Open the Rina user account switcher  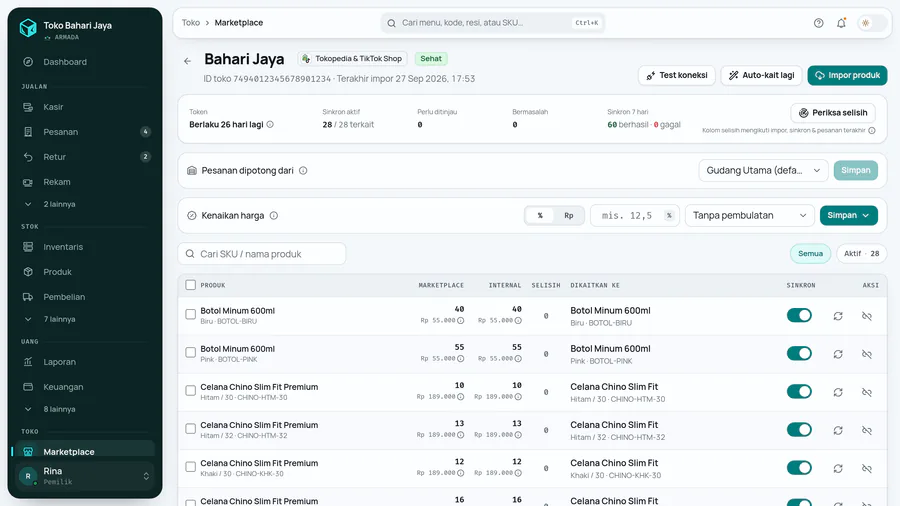pyautogui.click(x=85, y=476)
